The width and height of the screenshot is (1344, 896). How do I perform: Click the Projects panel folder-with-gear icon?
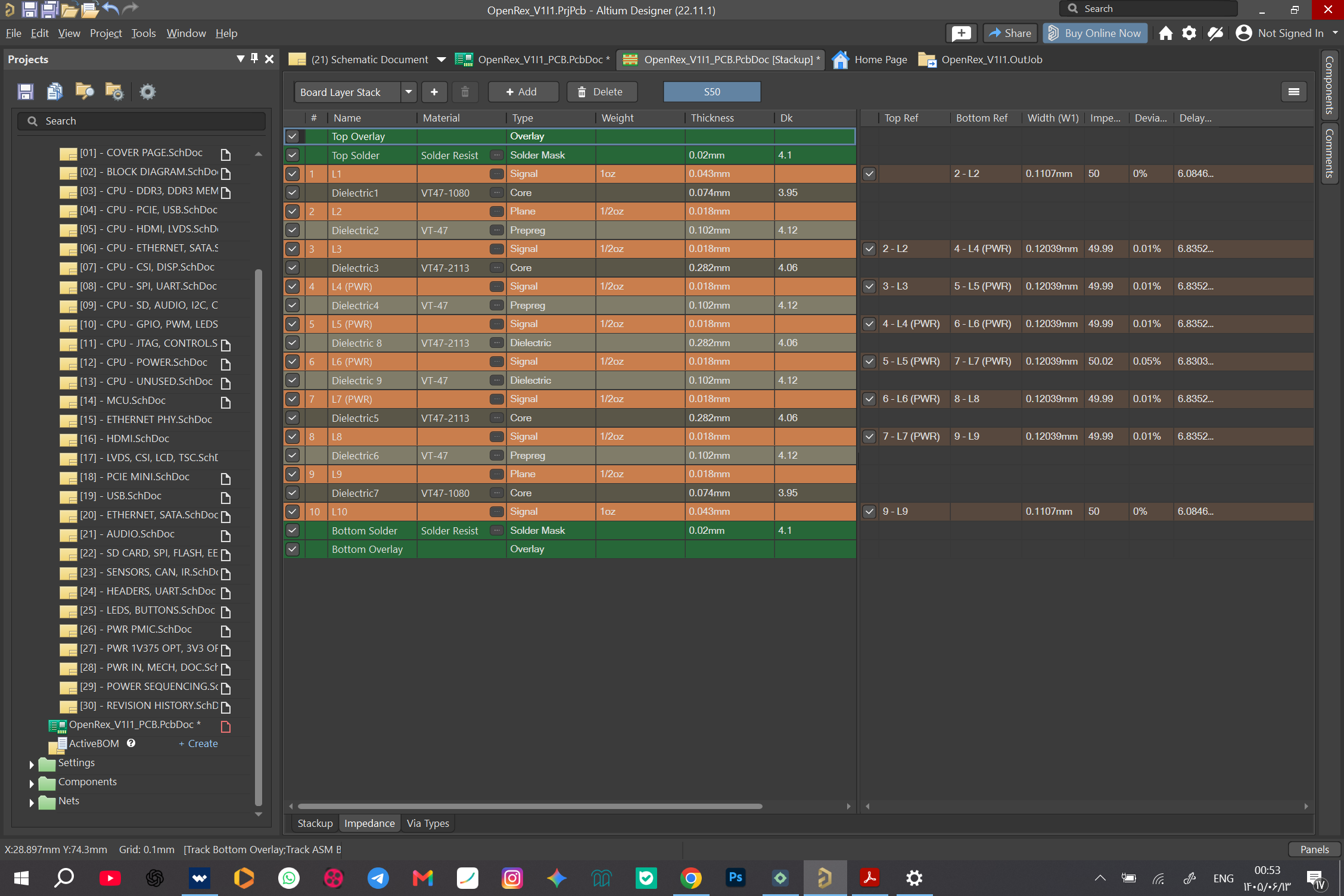pos(114,92)
